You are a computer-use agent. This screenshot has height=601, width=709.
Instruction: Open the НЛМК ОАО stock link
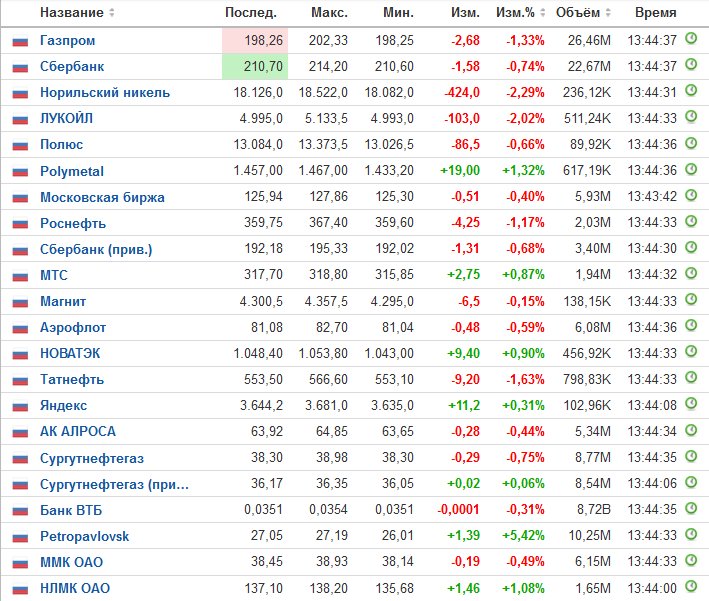click(75, 589)
